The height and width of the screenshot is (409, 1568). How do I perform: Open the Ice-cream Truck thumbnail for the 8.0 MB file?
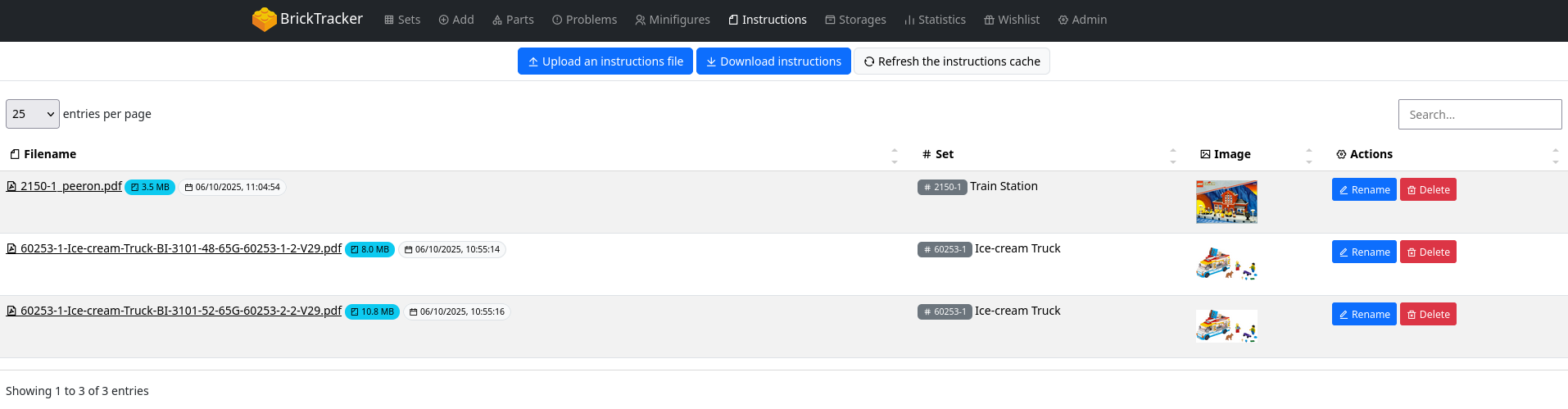click(x=1226, y=264)
